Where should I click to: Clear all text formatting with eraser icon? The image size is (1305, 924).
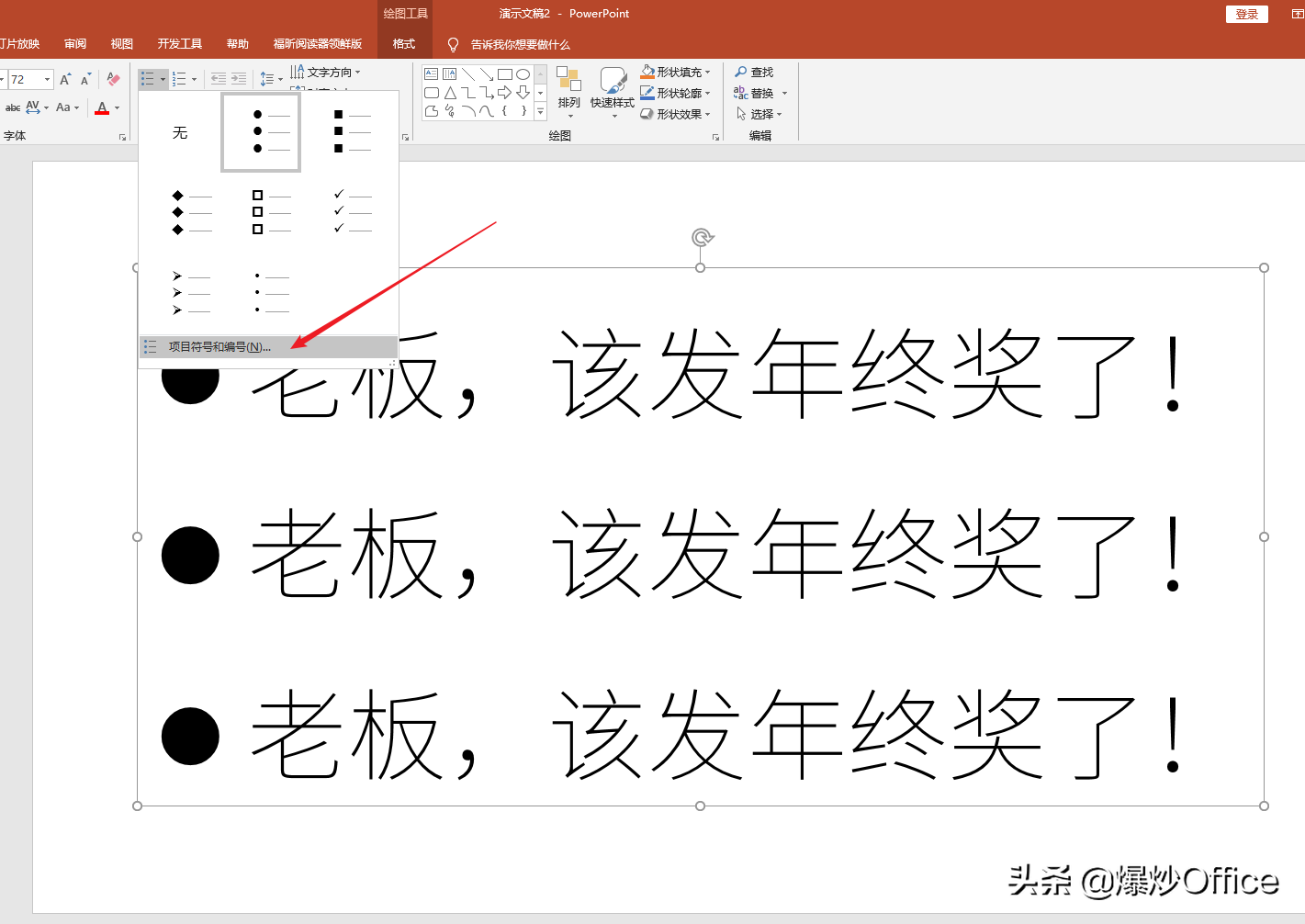pos(113,79)
